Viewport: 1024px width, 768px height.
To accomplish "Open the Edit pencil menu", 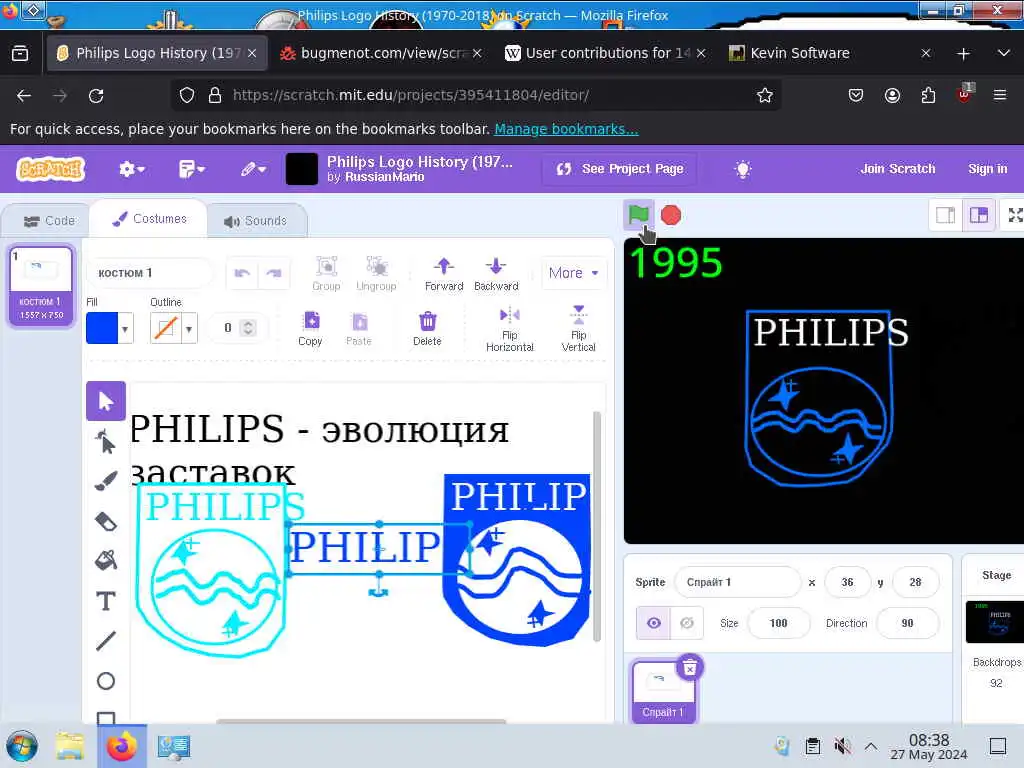I will point(253,169).
